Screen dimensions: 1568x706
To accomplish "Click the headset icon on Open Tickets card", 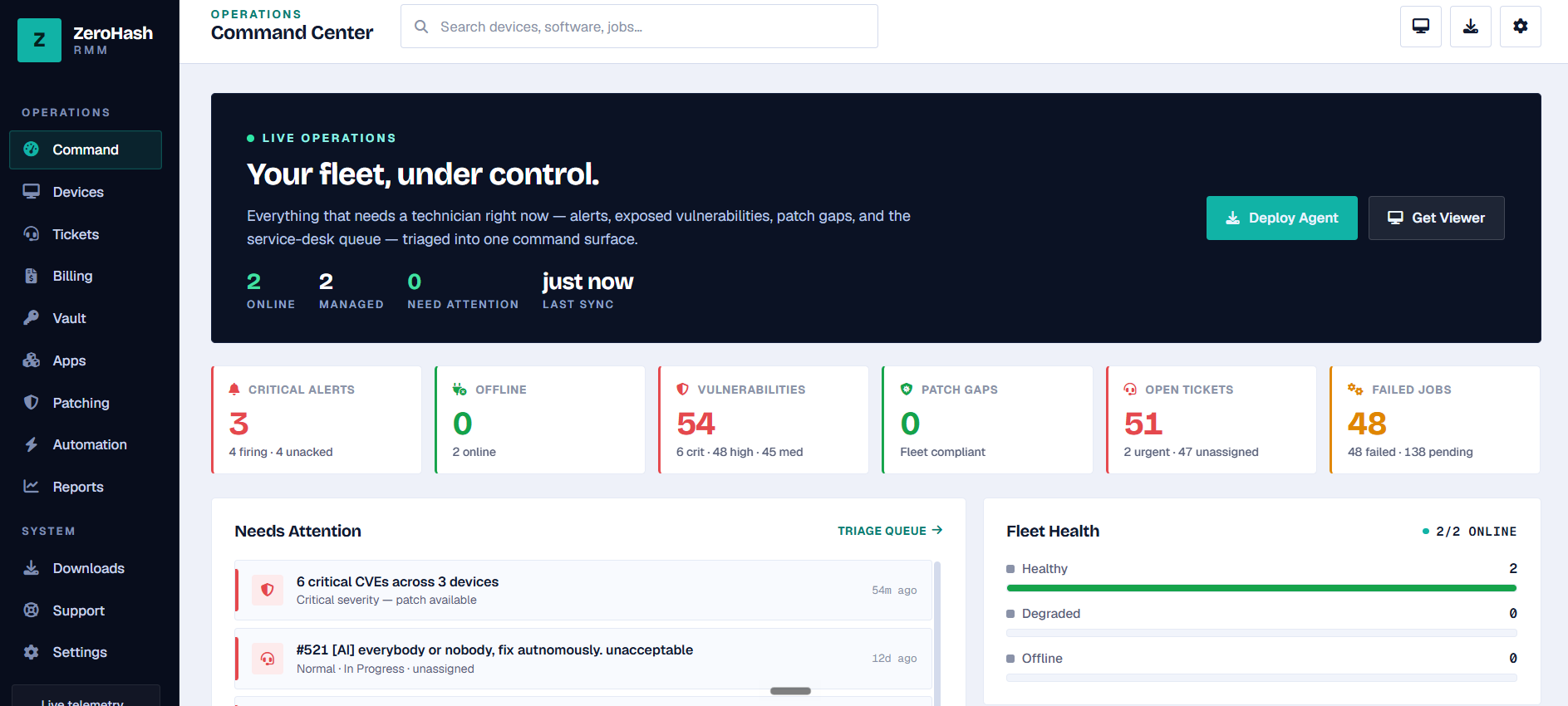I will 1130,389.
